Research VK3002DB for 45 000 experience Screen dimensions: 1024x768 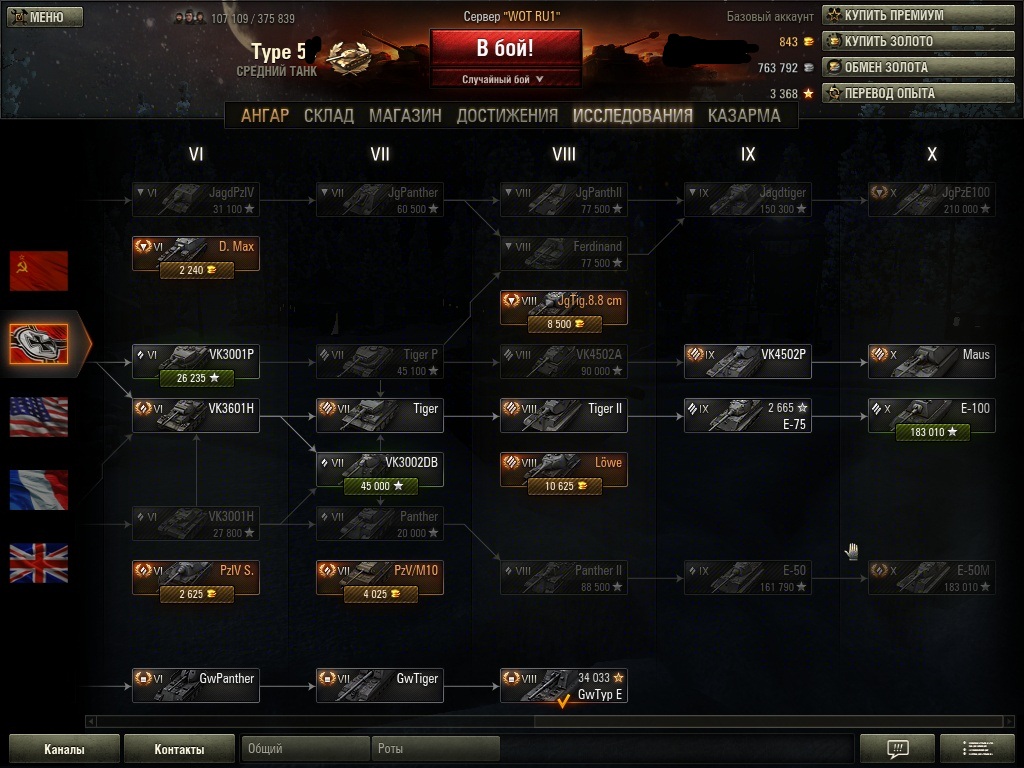point(381,486)
